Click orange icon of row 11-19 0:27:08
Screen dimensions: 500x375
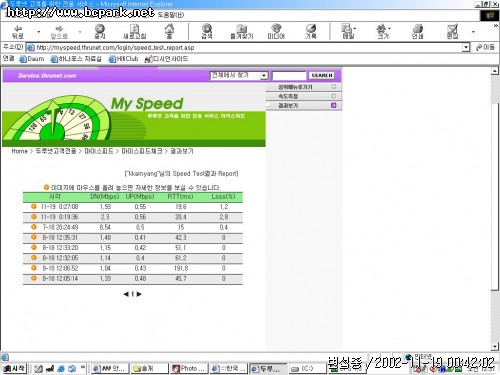pyautogui.click(x=34, y=206)
